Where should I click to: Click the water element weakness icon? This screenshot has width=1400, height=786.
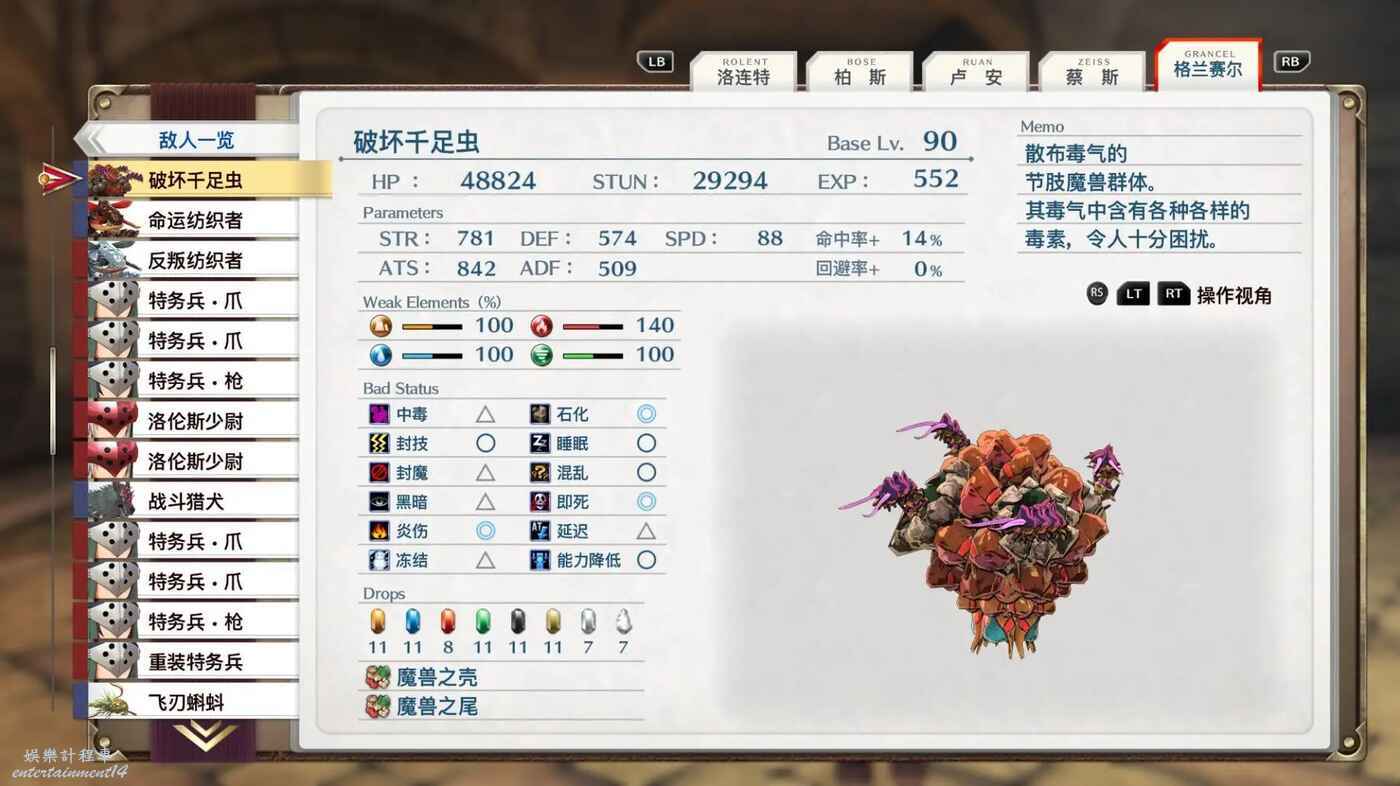tap(380, 355)
